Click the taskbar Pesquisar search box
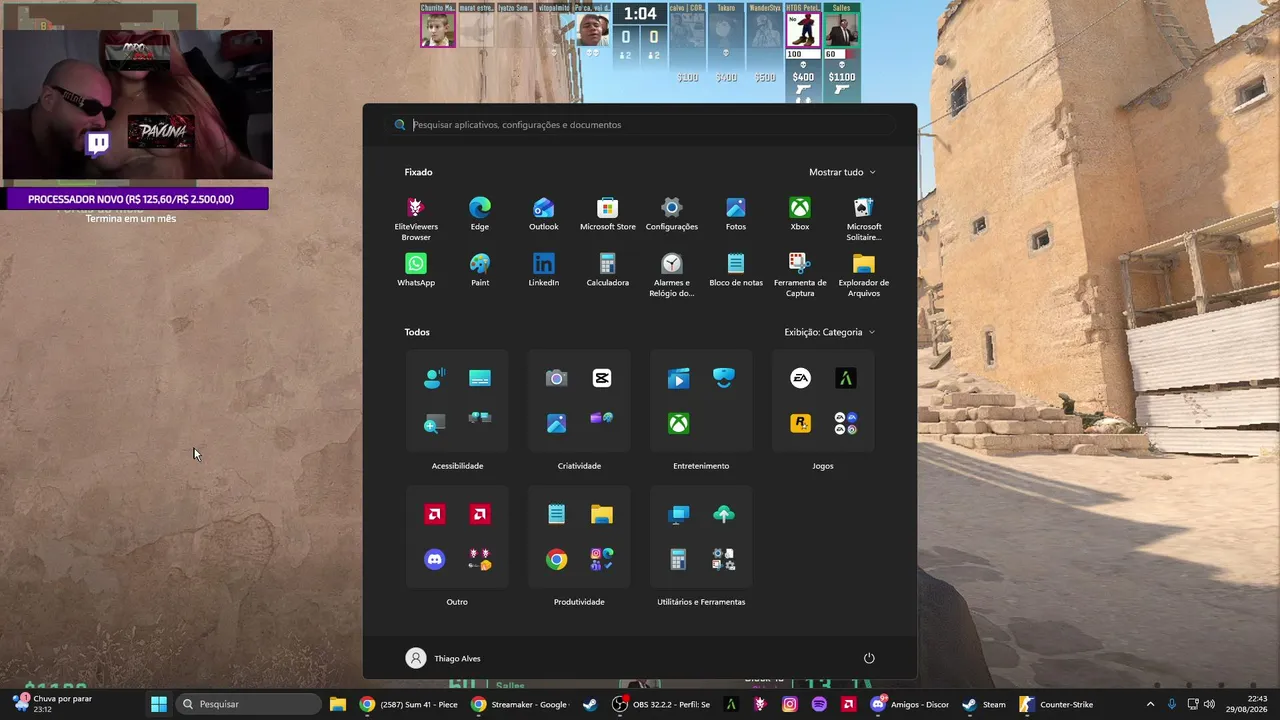 (249, 704)
